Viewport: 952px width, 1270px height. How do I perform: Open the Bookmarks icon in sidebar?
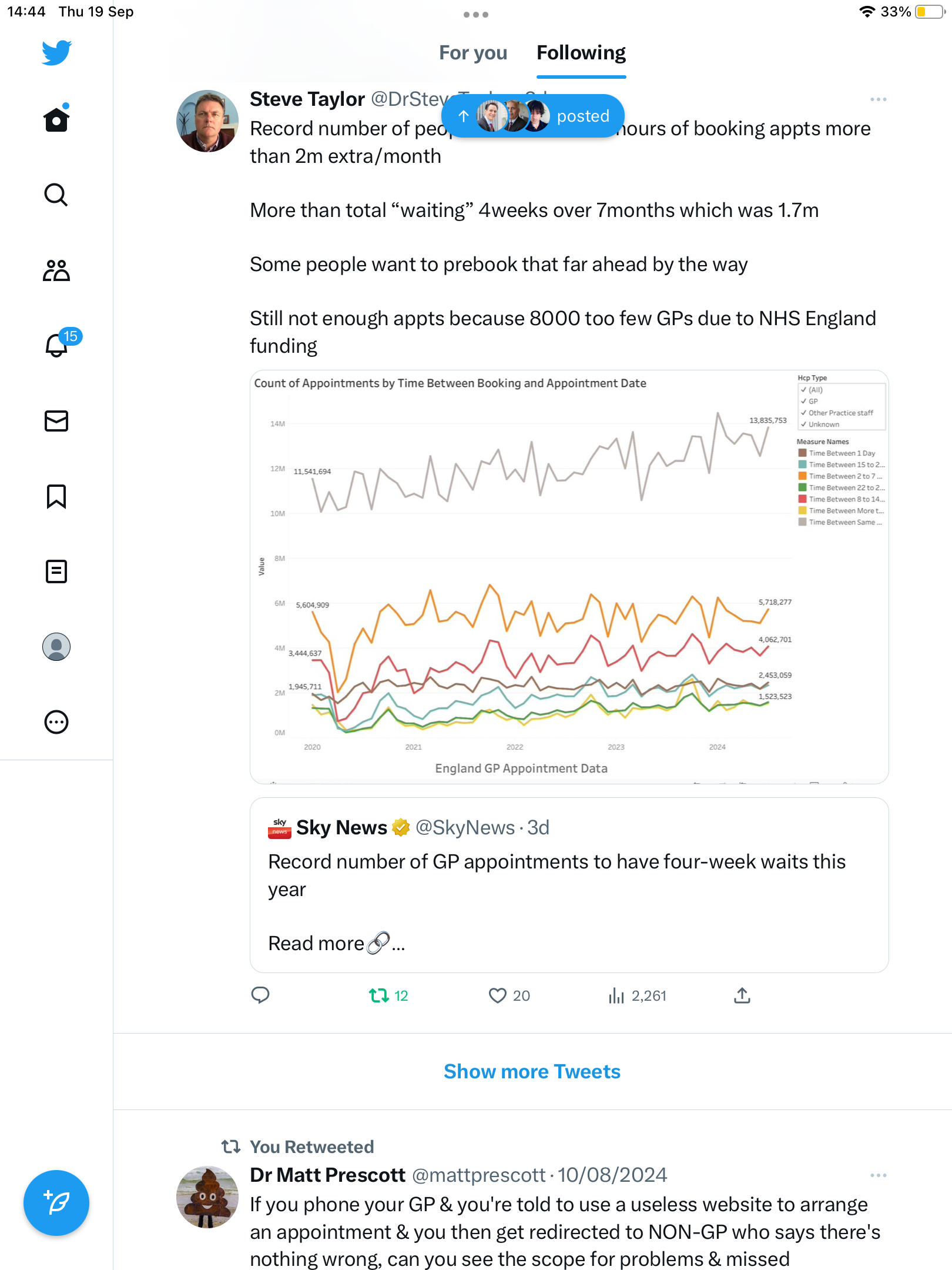pos(56,496)
